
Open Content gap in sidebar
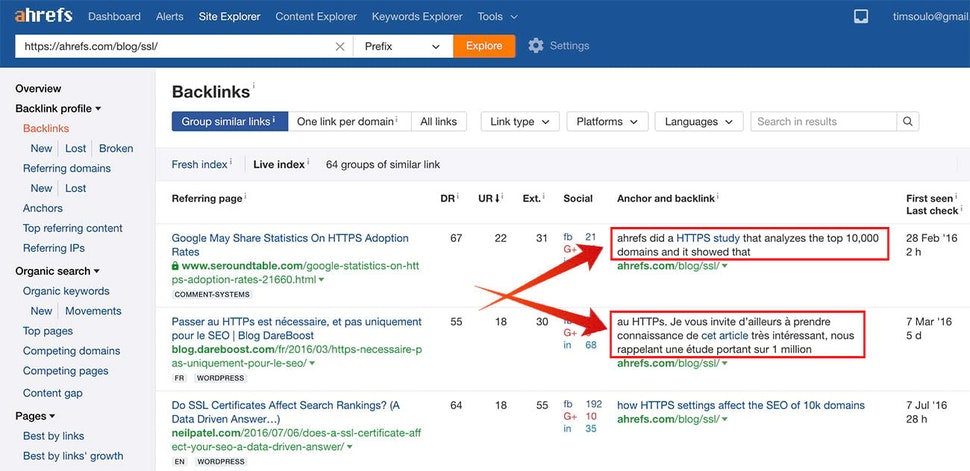pyautogui.click(x=53, y=393)
